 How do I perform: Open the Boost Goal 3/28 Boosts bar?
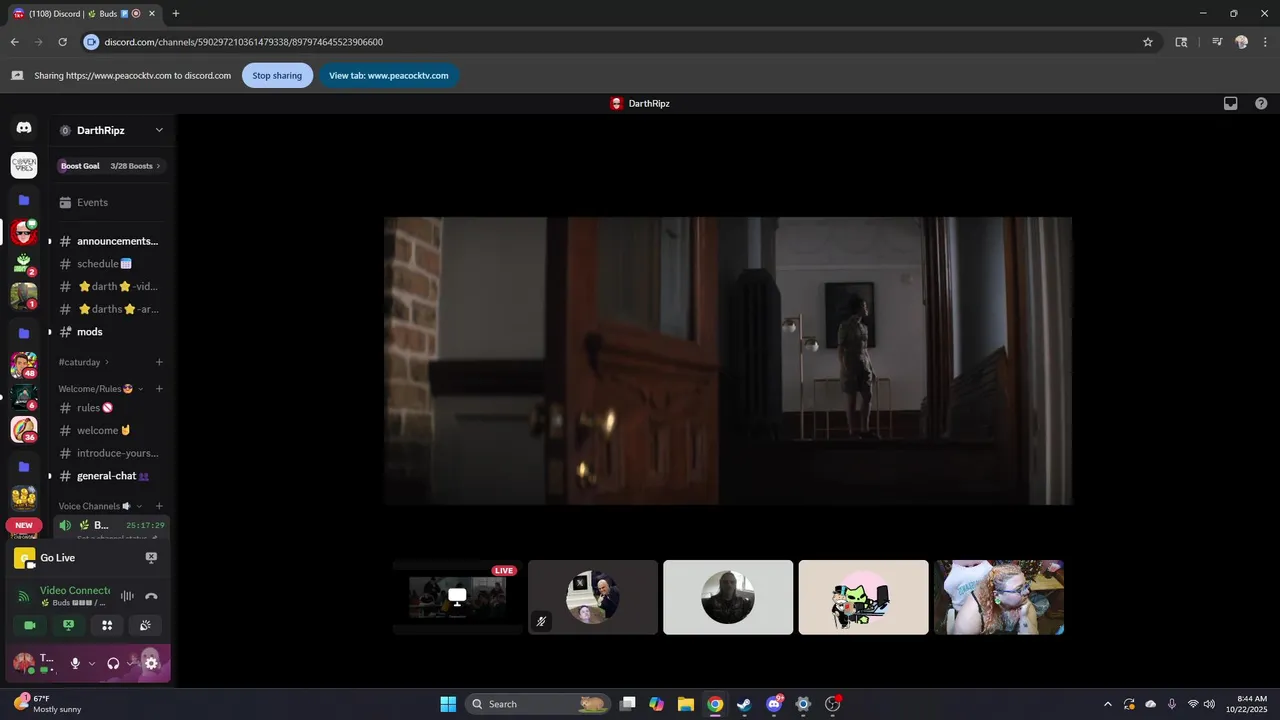[111, 166]
